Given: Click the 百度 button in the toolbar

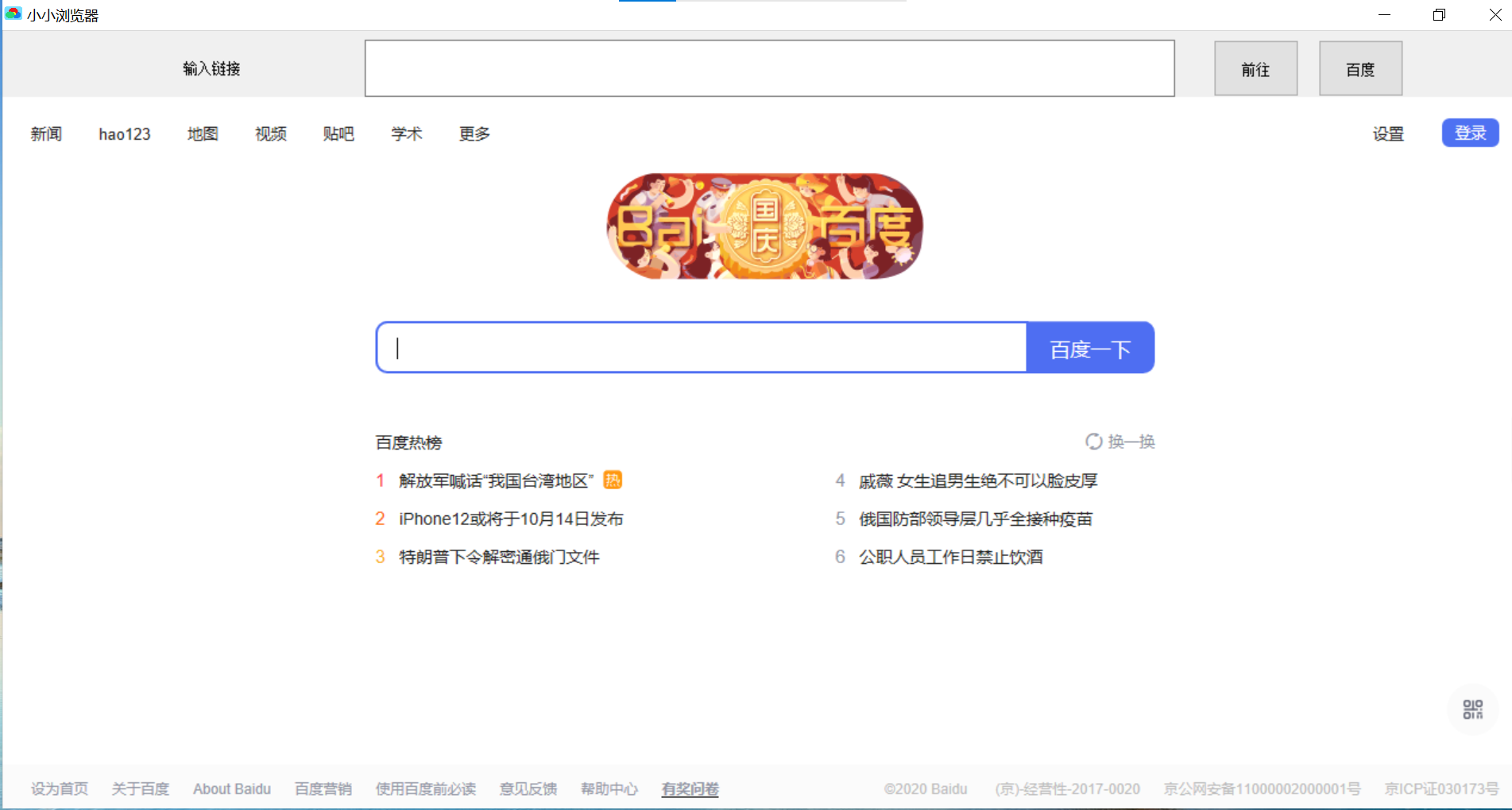Looking at the screenshot, I should pyautogui.click(x=1360, y=69).
